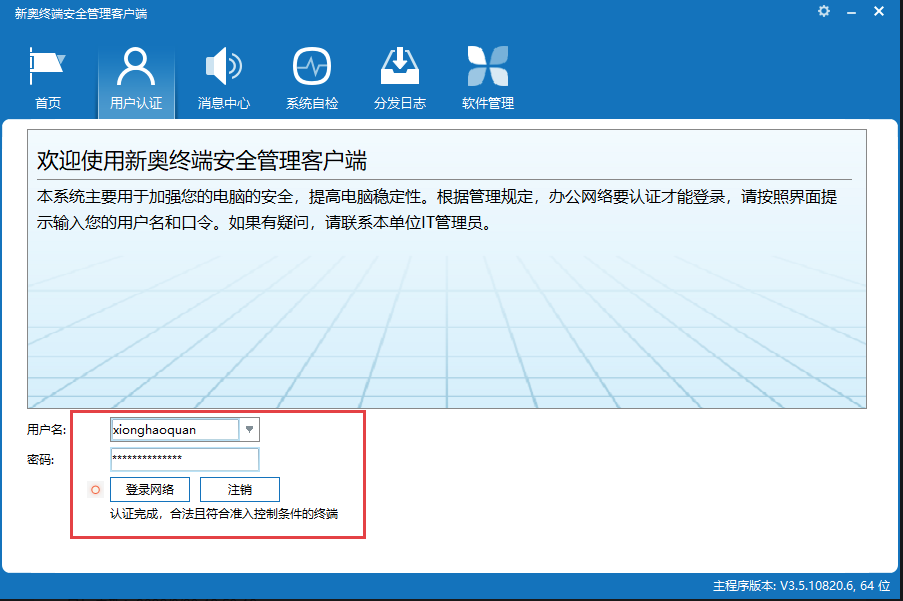Click the 软件管理 tab label

(488, 103)
